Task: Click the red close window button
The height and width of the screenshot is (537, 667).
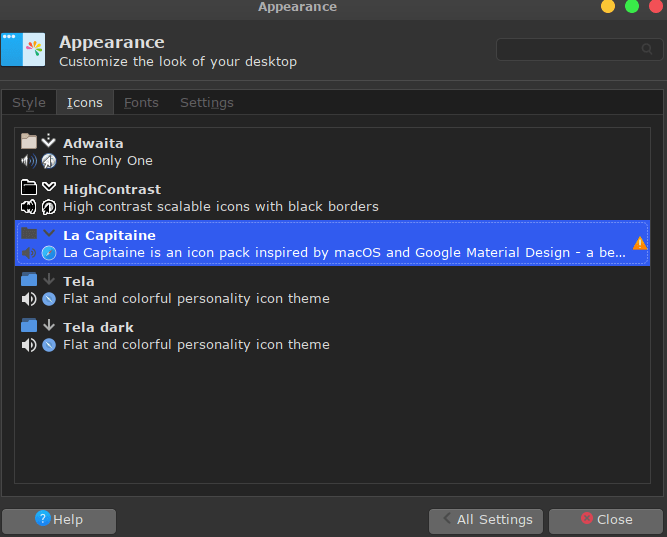Action: pos(656,6)
